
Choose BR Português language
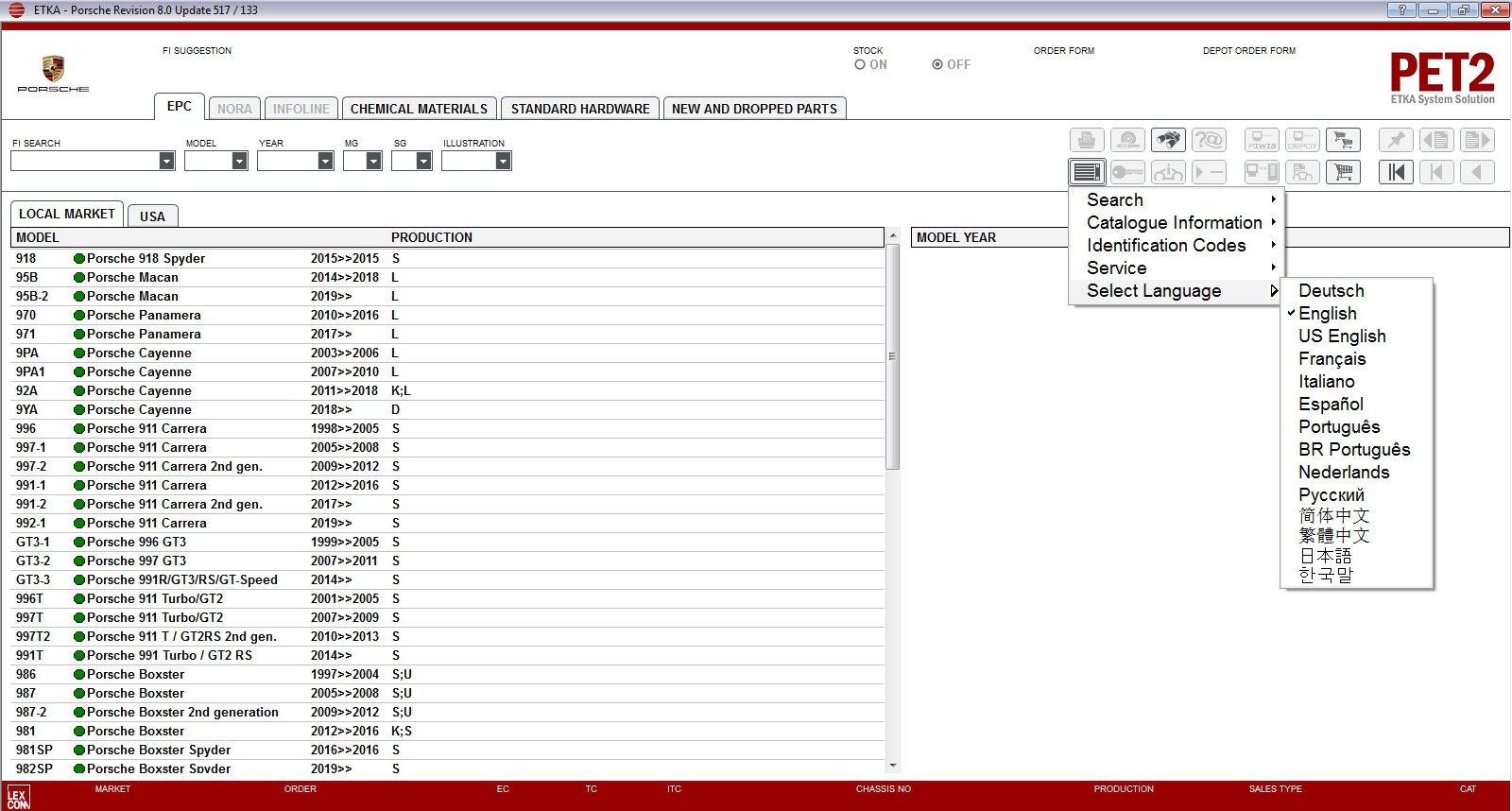(1357, 450)
